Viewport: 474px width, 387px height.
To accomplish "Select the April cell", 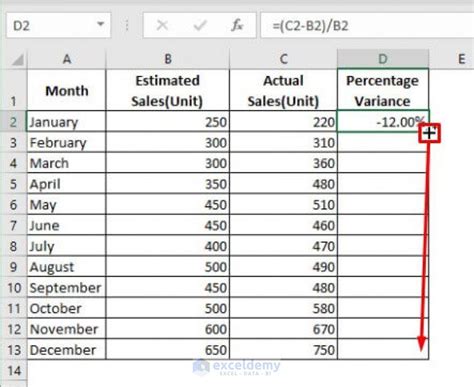I will point(67,184).
